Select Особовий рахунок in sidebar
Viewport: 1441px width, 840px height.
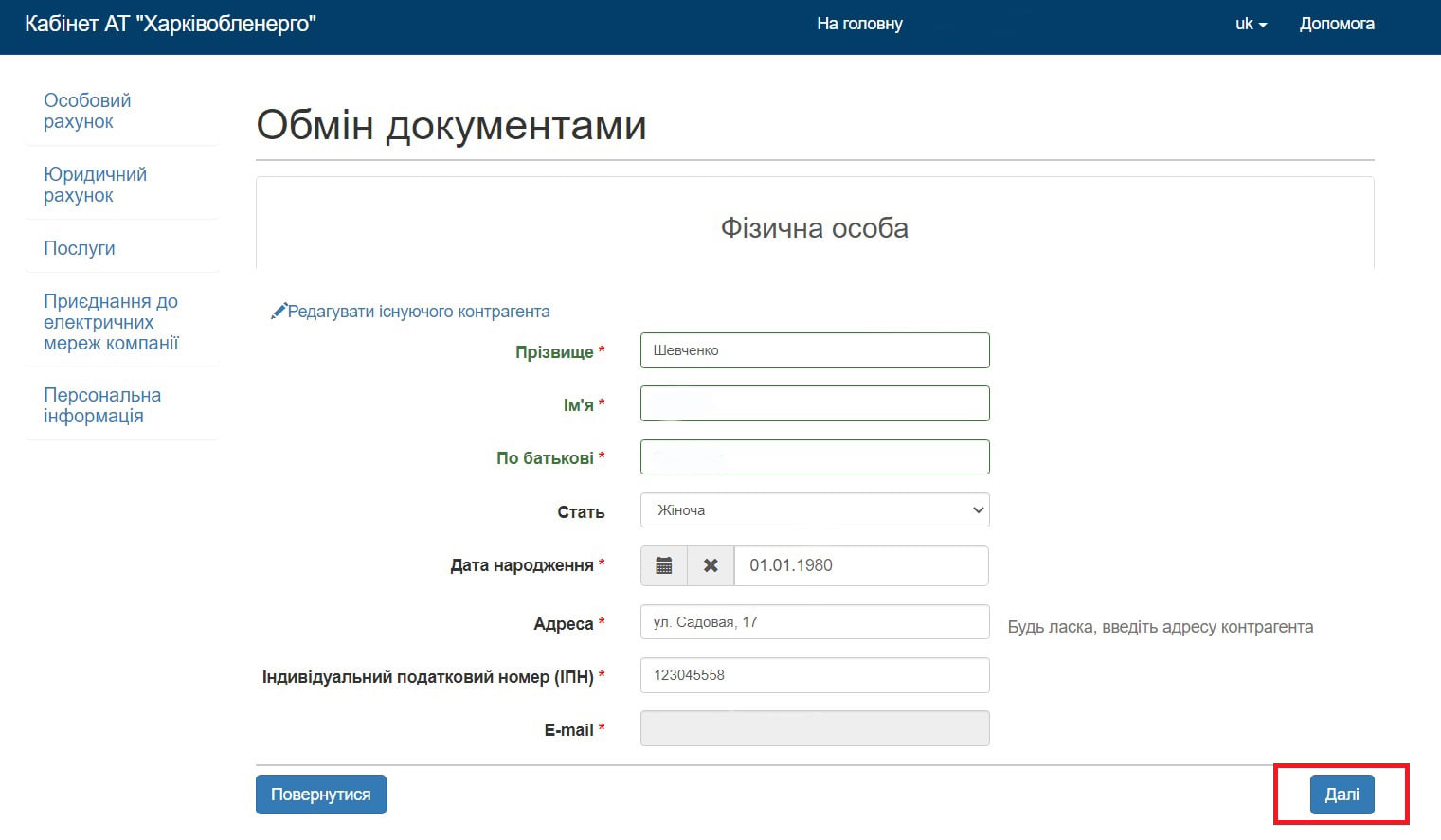pos(87,111)
